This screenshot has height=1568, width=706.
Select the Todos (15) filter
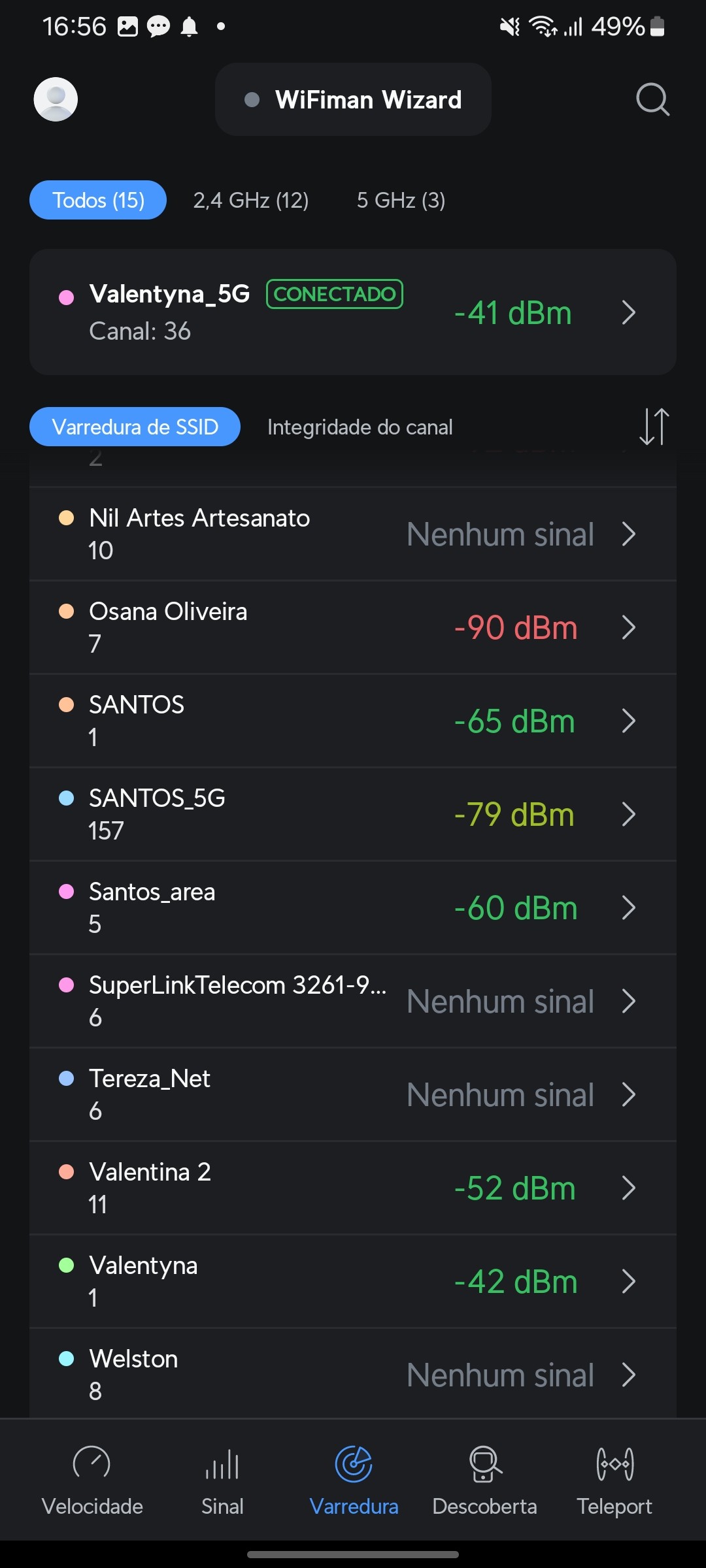coord(98,200)
